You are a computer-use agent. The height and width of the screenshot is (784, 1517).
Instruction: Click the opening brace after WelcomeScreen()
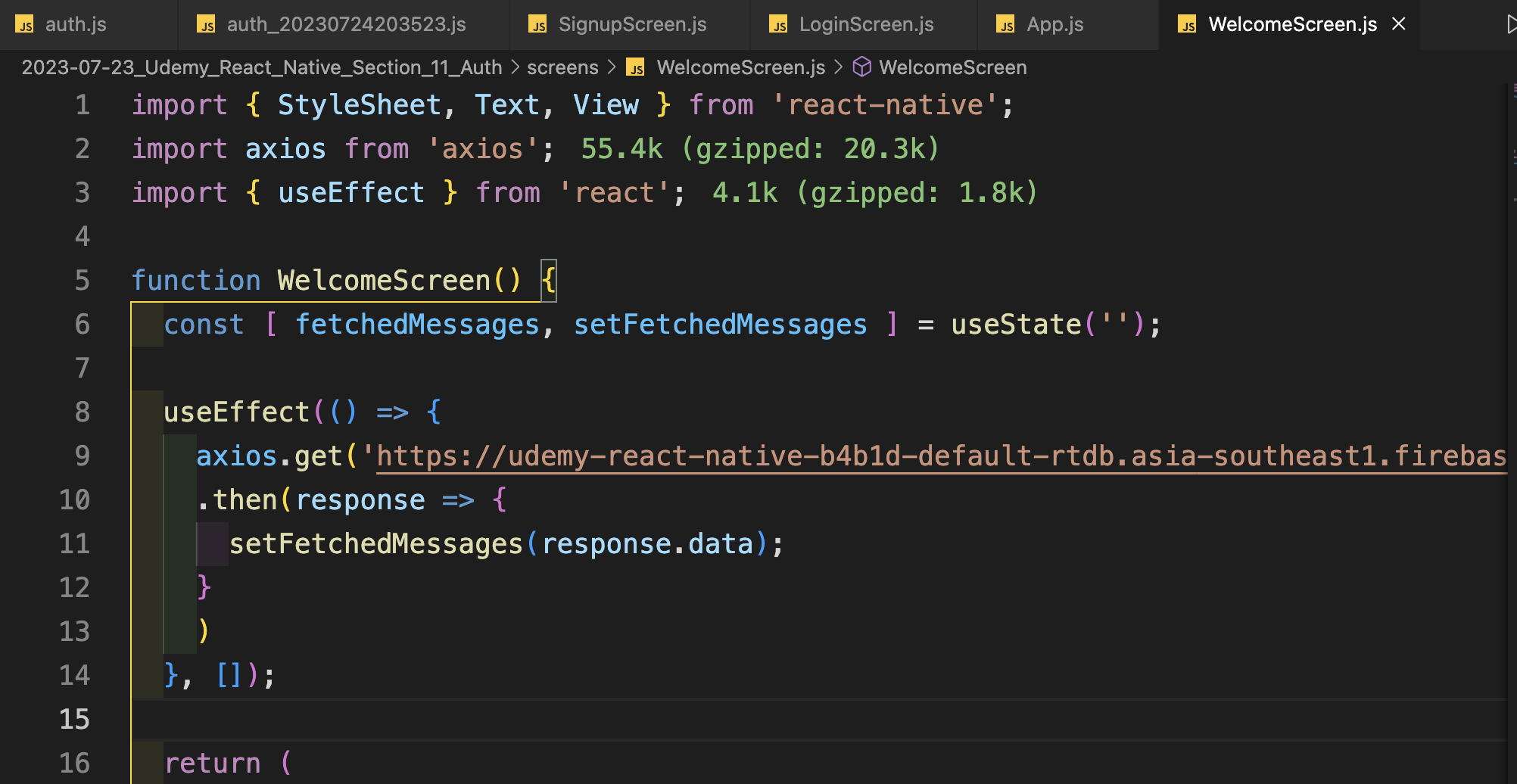click(x=549, y=281)
